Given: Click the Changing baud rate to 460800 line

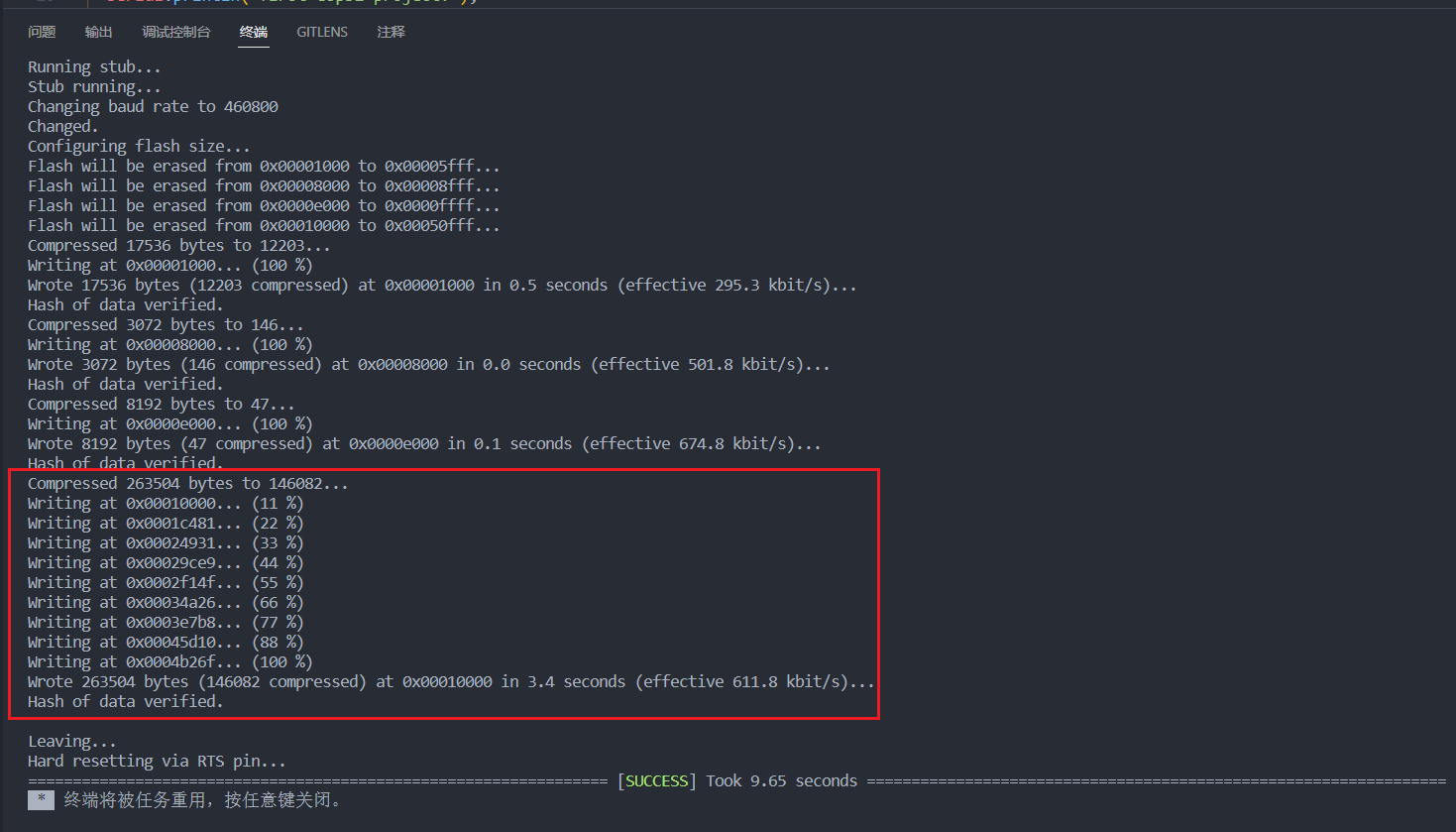Looking at the screenshot, I should (152, 106).
